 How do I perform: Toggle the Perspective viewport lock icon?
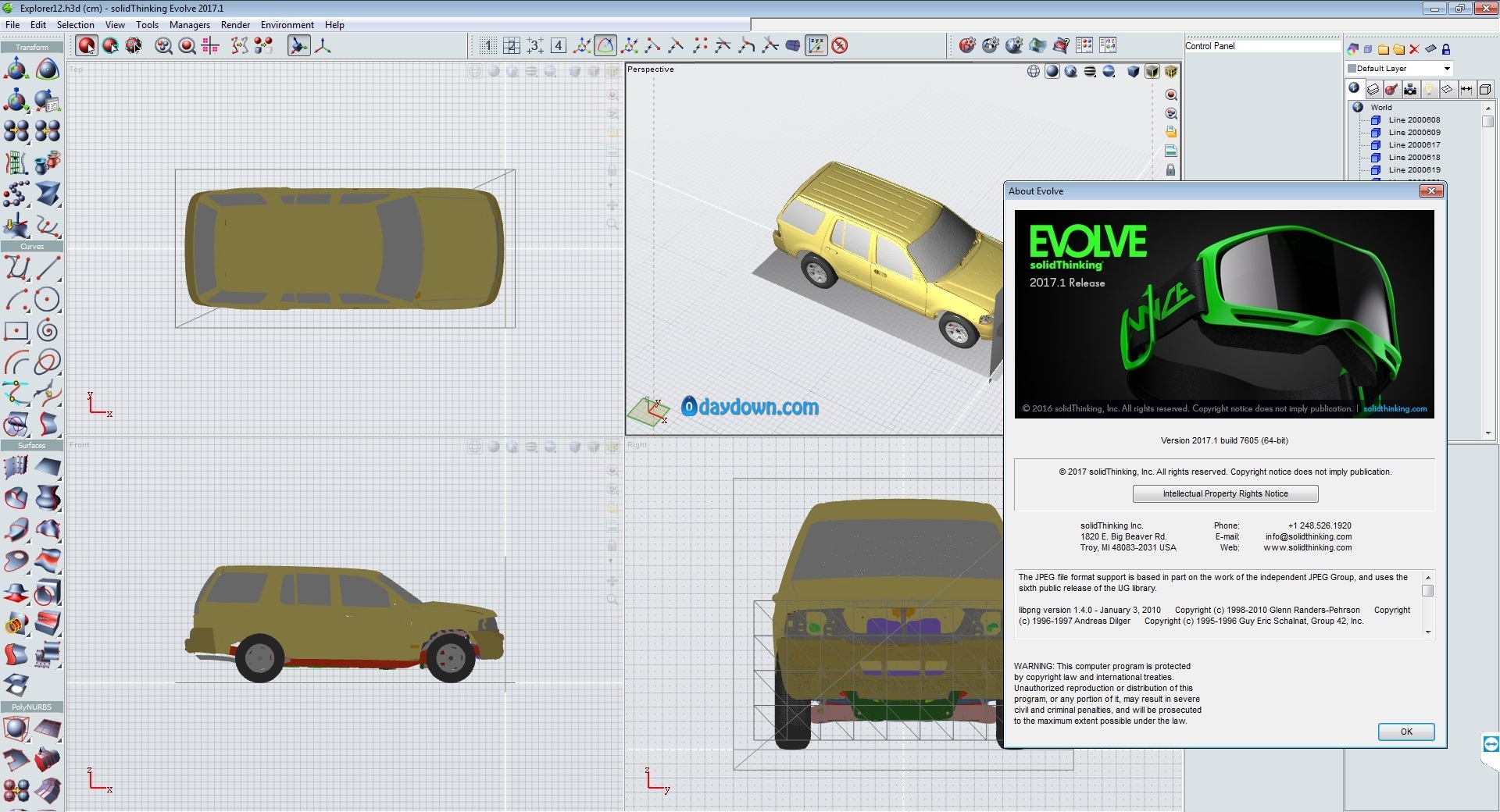[1170, 170]
